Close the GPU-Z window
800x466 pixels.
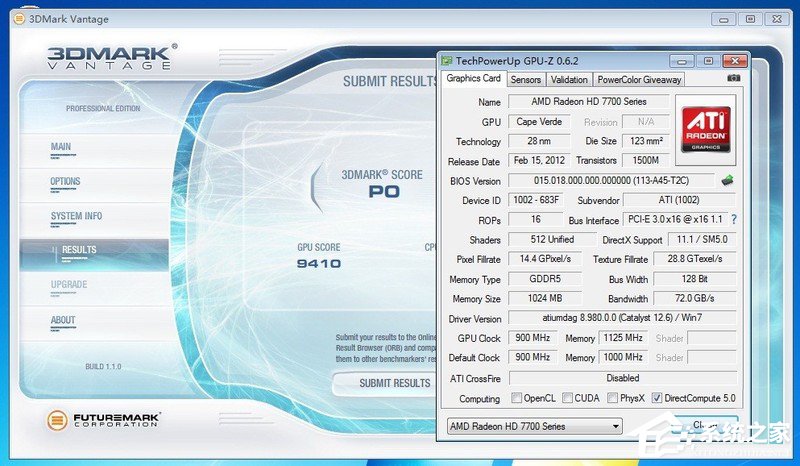[735, 61]
